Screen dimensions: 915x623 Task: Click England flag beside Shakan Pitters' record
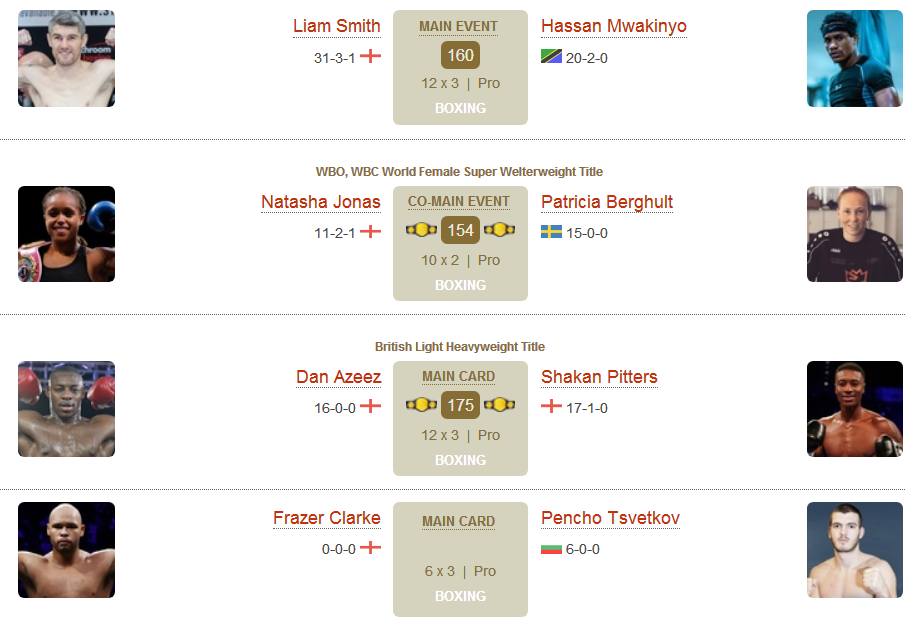551,406
